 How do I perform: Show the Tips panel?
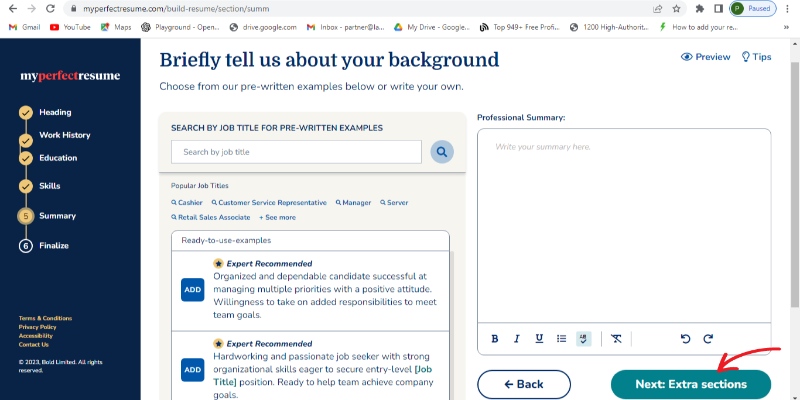coord(756,57)
